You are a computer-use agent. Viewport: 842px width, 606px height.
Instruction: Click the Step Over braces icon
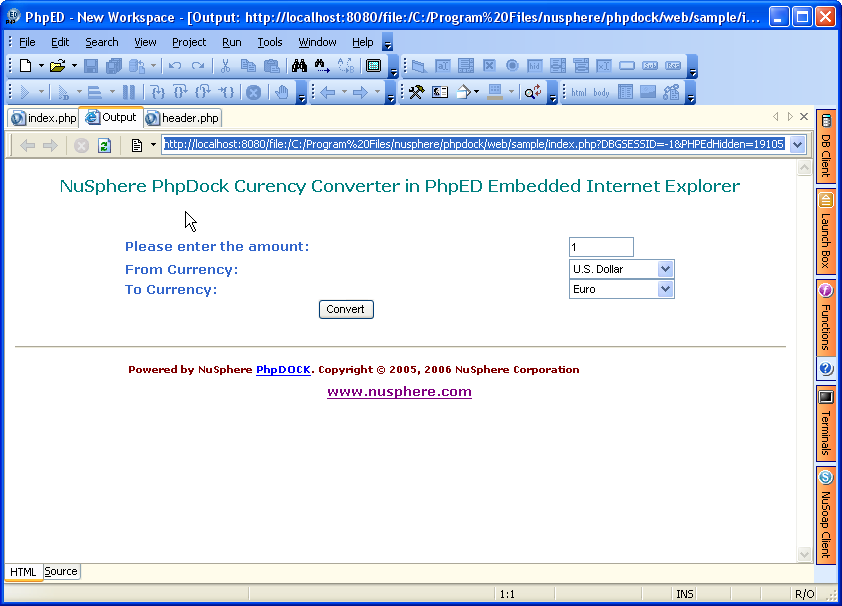pyautogui.click(x=180, y=92)
